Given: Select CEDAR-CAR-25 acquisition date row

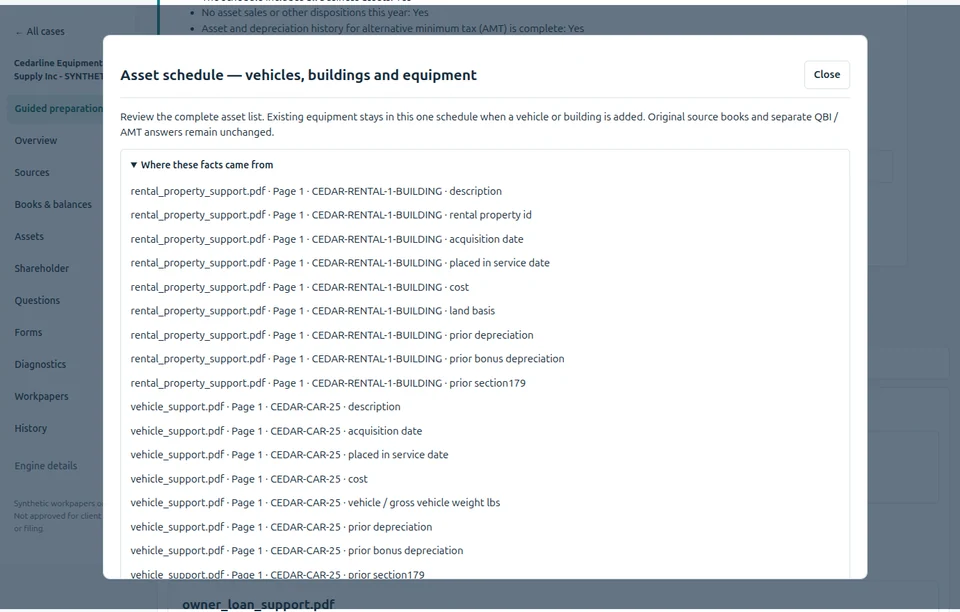Looking at the screenshot, I should pos(276,431).
